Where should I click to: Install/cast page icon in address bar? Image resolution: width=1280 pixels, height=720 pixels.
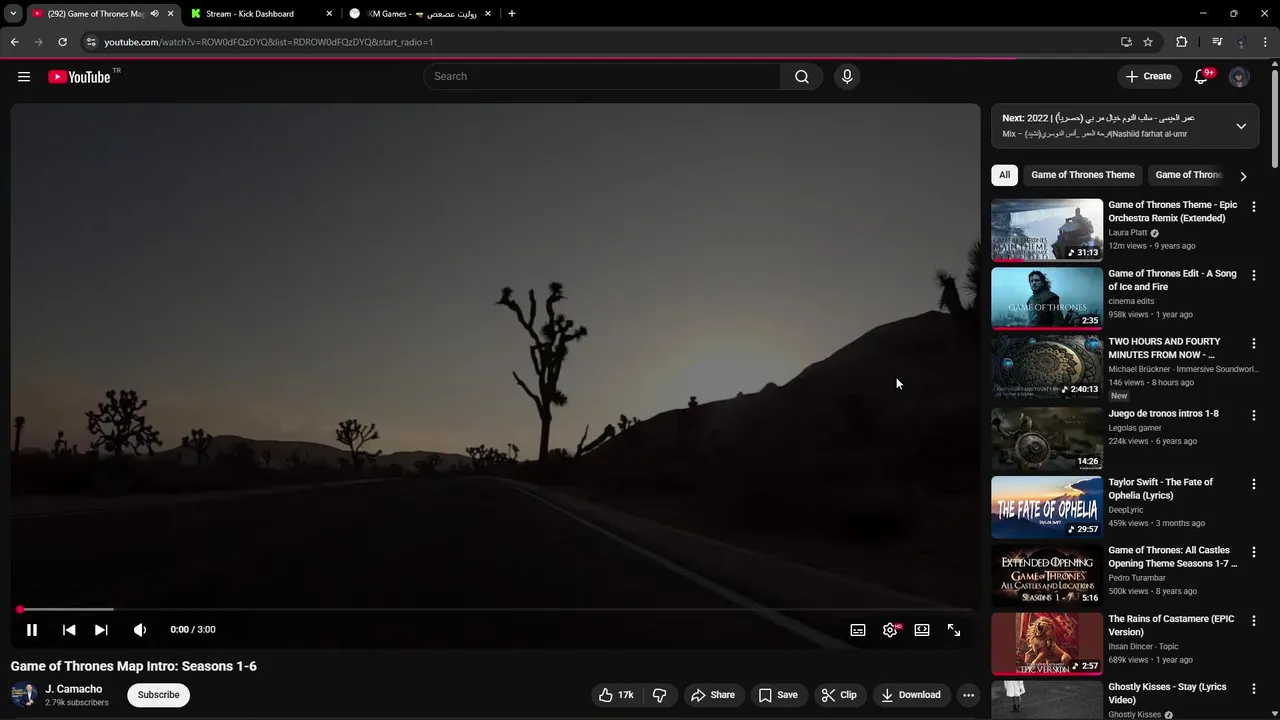(x=1126, y=42)
